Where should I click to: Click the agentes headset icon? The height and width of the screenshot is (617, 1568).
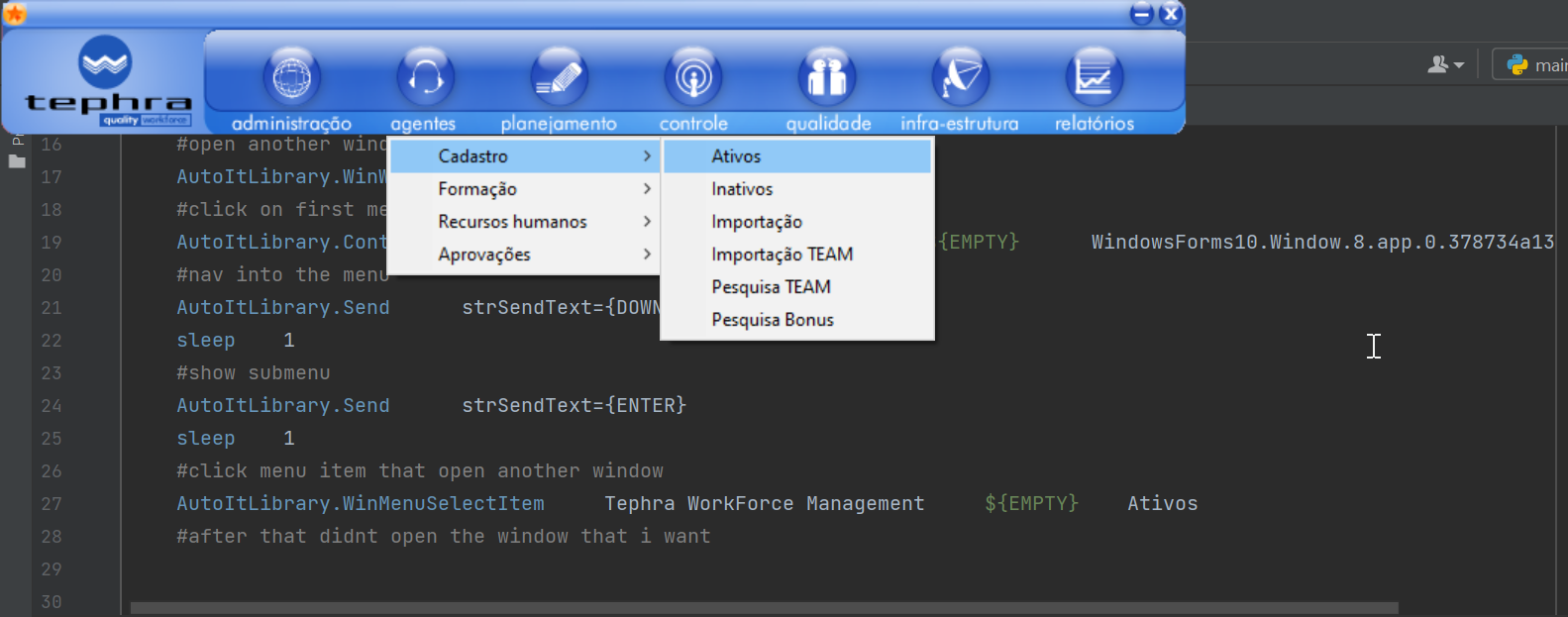pyautogui.click(x=425, y=77)
